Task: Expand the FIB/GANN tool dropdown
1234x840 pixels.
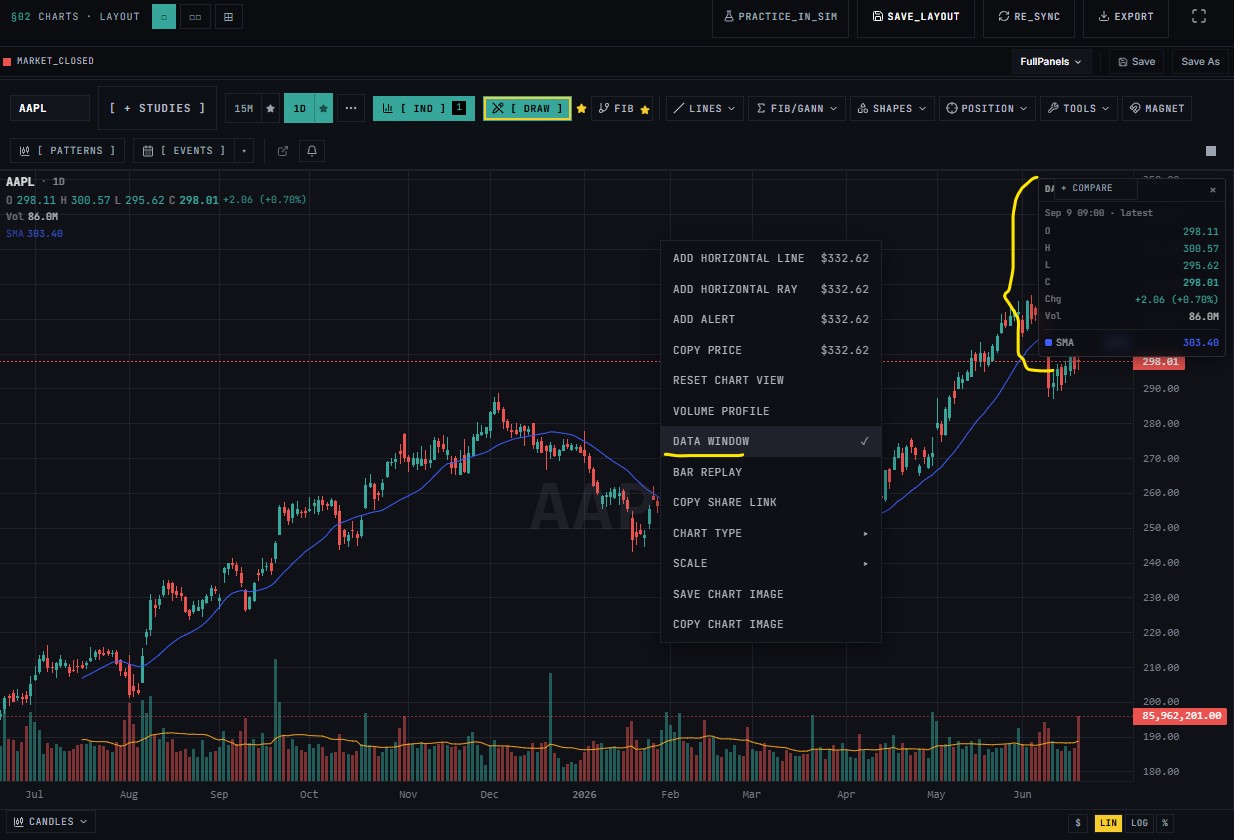Action: click(x=796, y=108)
